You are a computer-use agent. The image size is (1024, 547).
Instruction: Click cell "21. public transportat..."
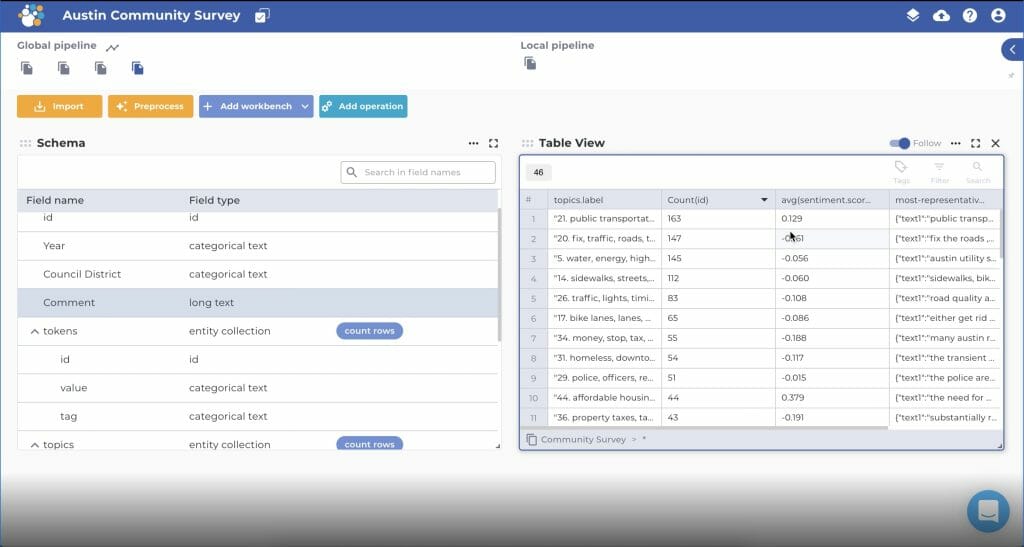pos(604,219)
